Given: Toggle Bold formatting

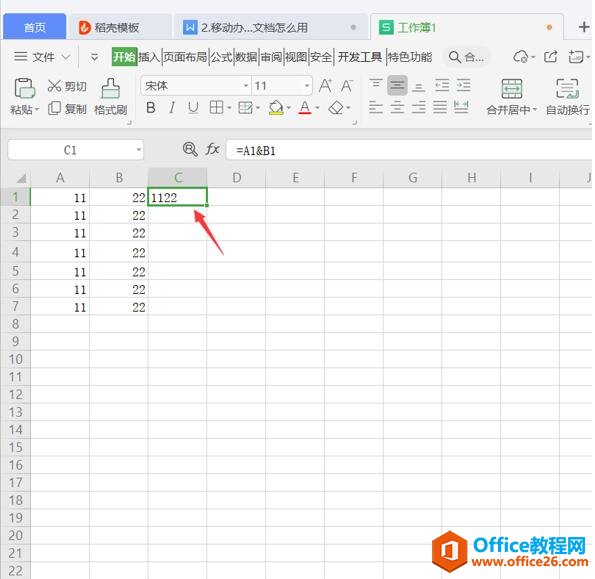Looking at the screenshot, I should [x=151, y=108].
